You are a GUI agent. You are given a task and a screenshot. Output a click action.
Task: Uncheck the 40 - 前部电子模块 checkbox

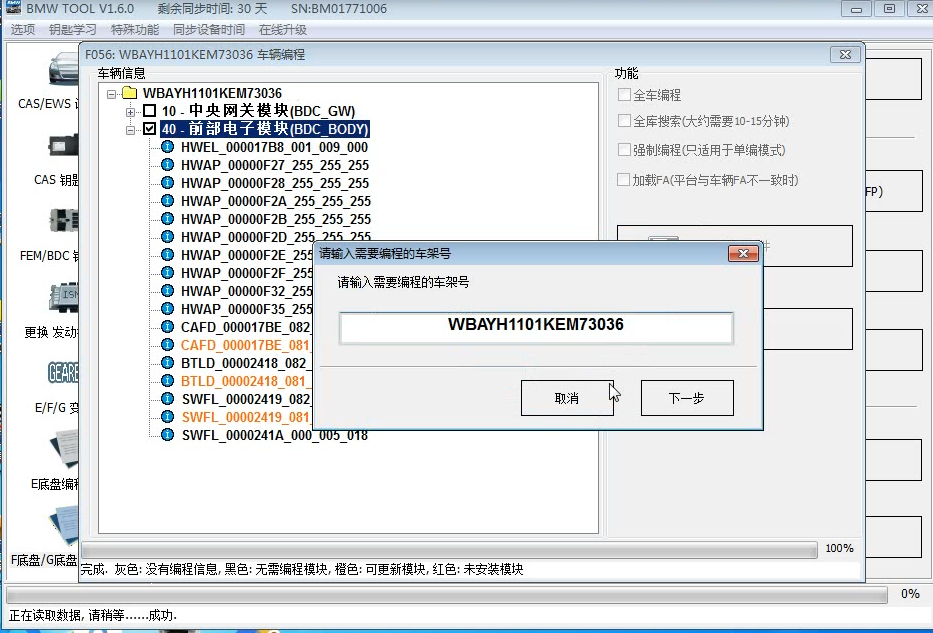point(149,129)
